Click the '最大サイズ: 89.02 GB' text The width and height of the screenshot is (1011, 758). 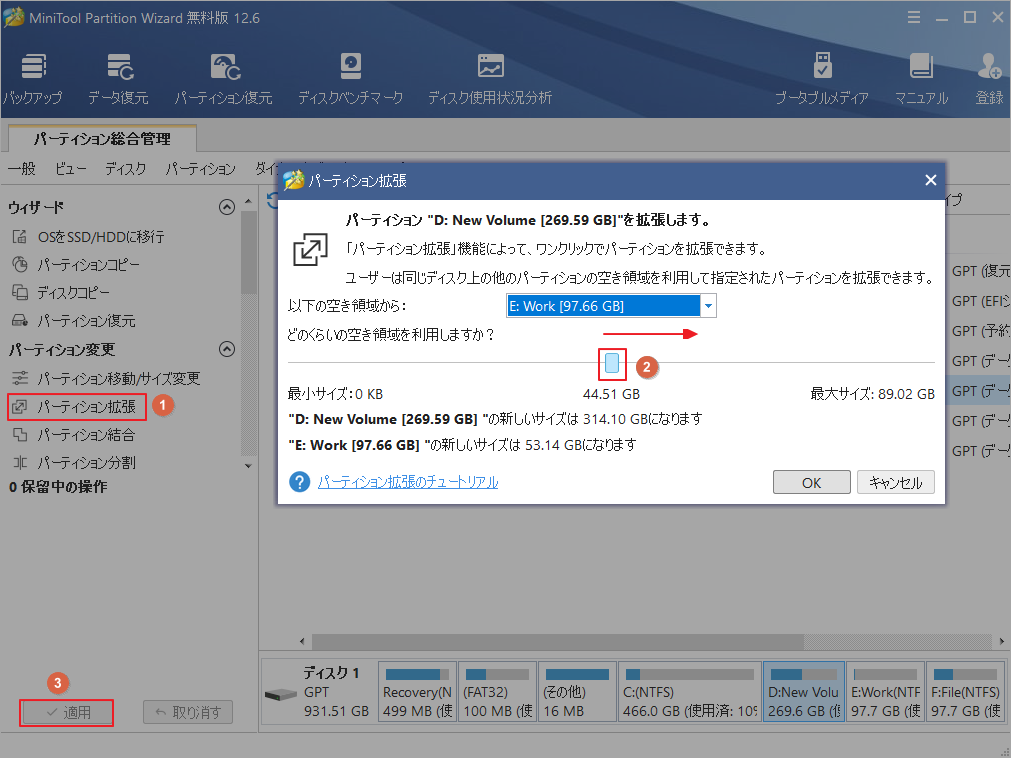click(872, 394)
